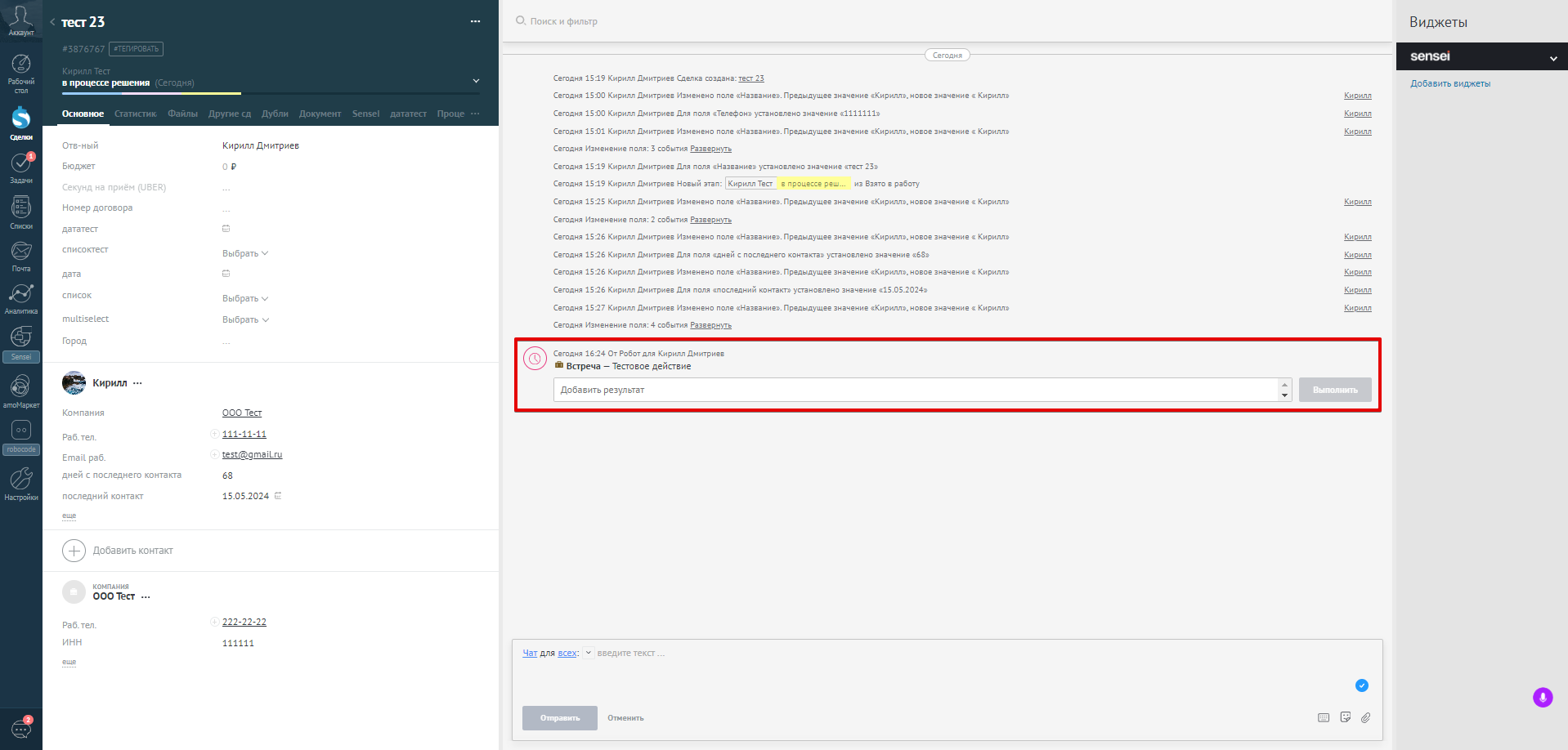The width and height of the screenshot is (1568, 750).
Task: Open the calendar for the дата field
Action: click(226, 274)
